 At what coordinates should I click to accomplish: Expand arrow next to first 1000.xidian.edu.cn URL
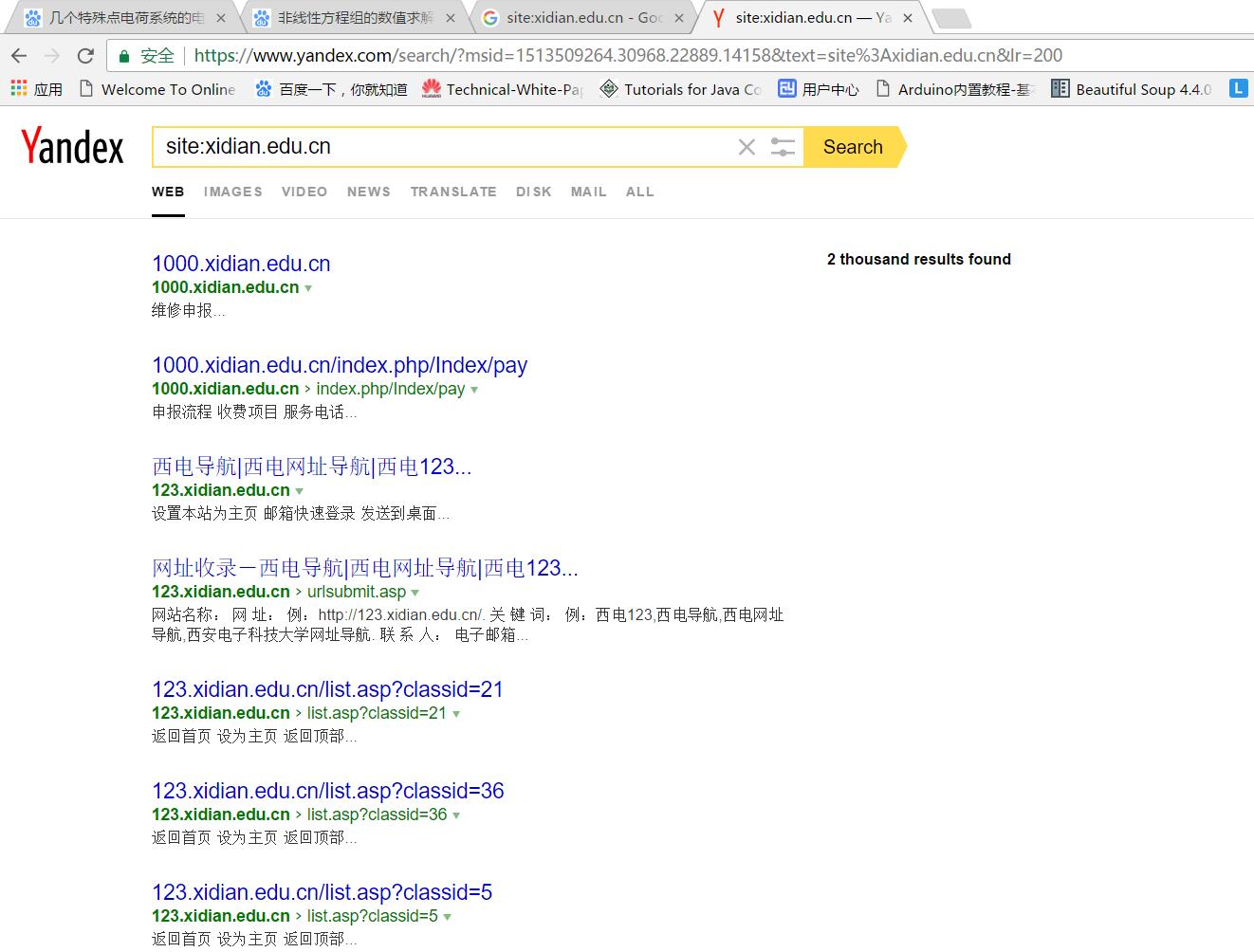[x=308, y=288]
